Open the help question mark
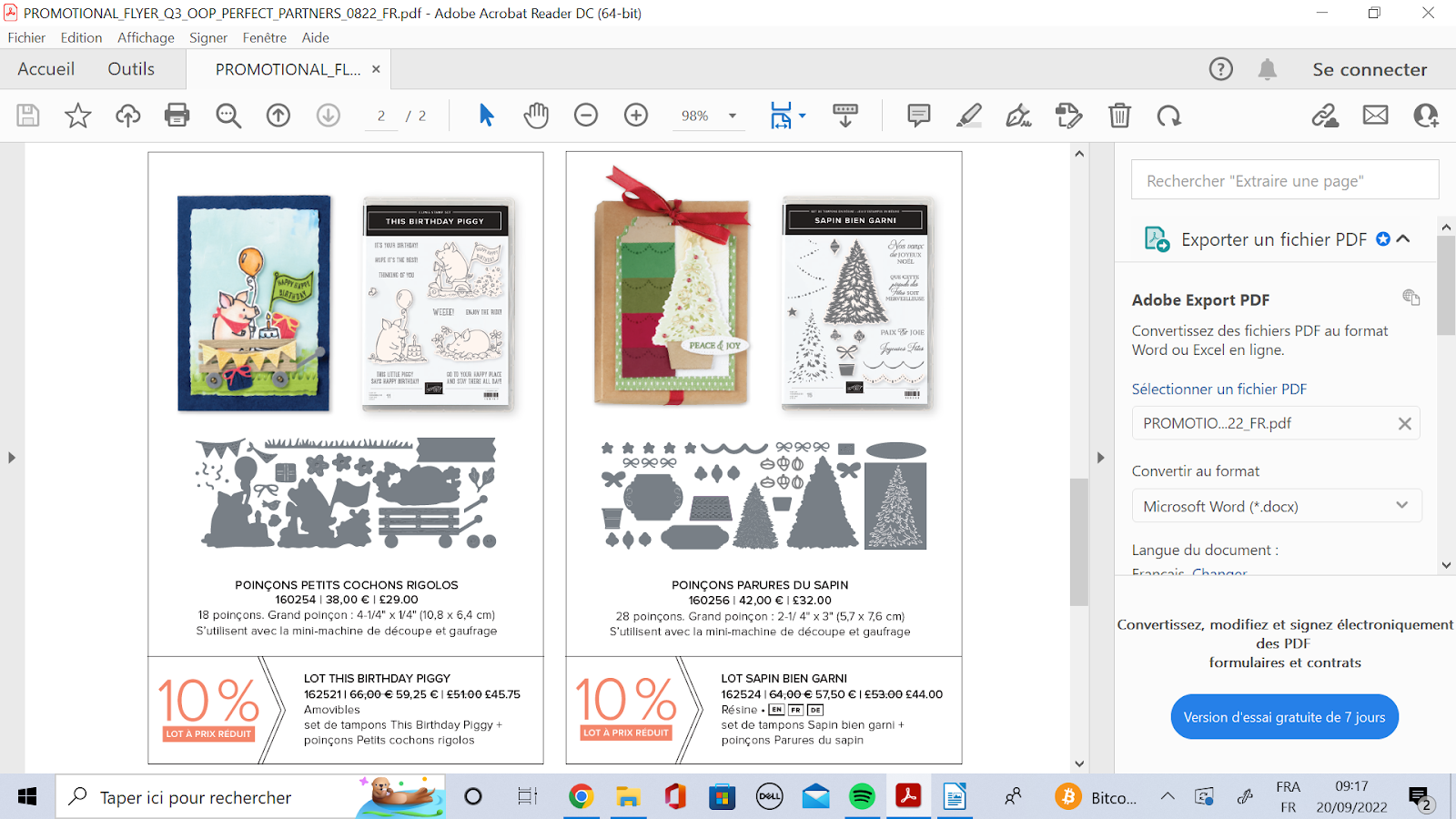 (x=1221, y=69)
